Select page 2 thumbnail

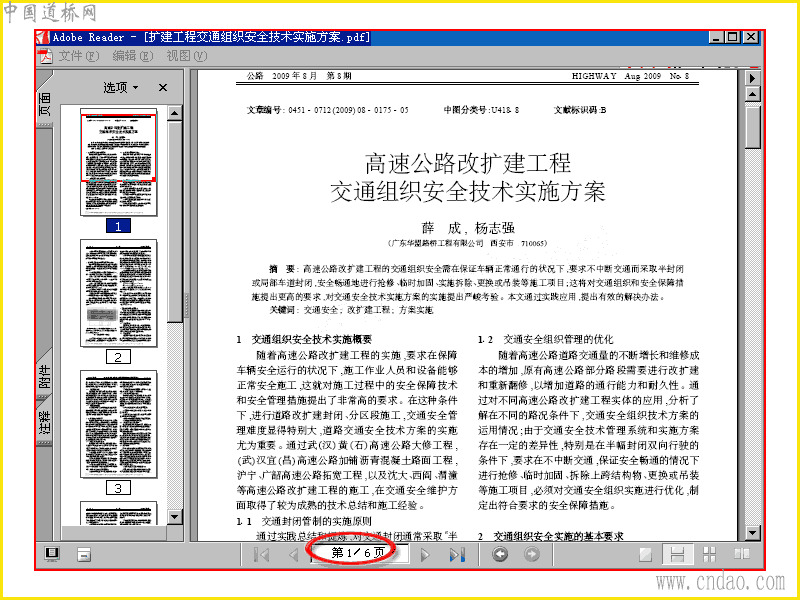[x=118, y=293]
